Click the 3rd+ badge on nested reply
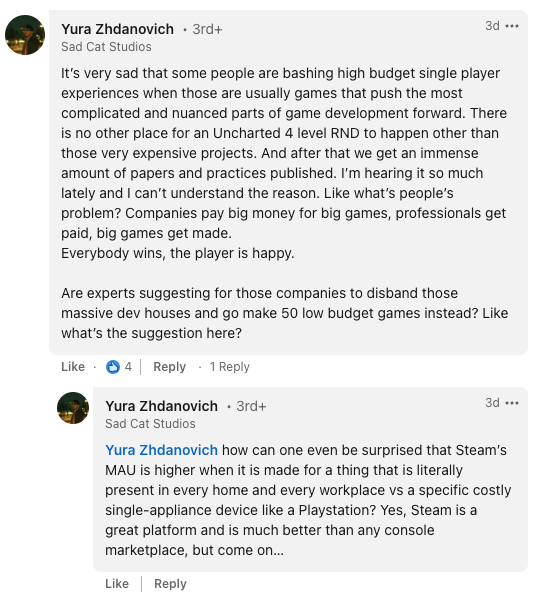540x602 pixels. click(x=251, y=407)
